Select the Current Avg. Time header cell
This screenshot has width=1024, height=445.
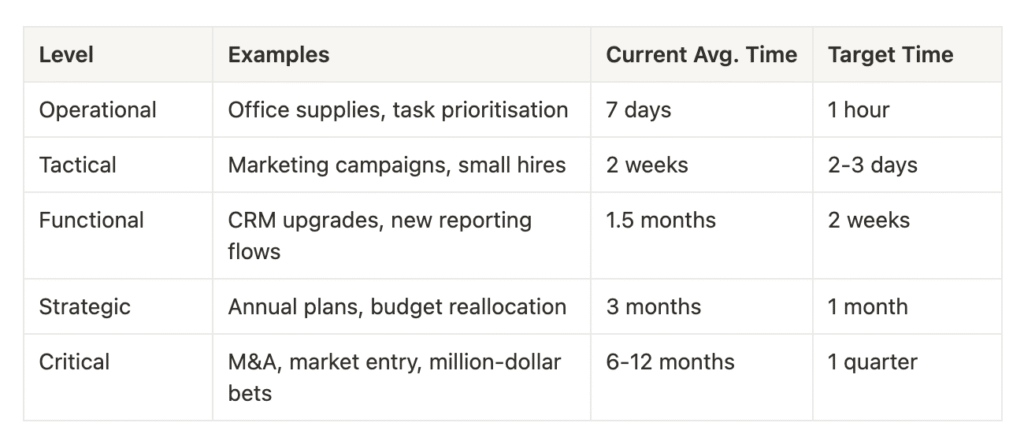point(701,54)
